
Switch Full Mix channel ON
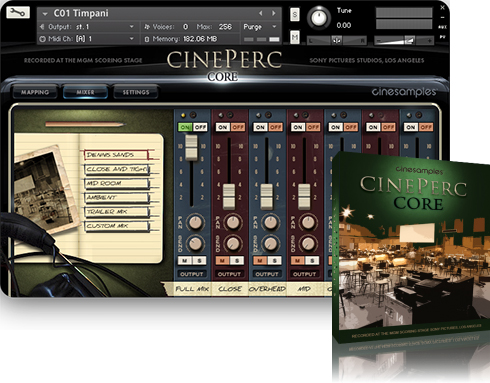coord(185,127)
